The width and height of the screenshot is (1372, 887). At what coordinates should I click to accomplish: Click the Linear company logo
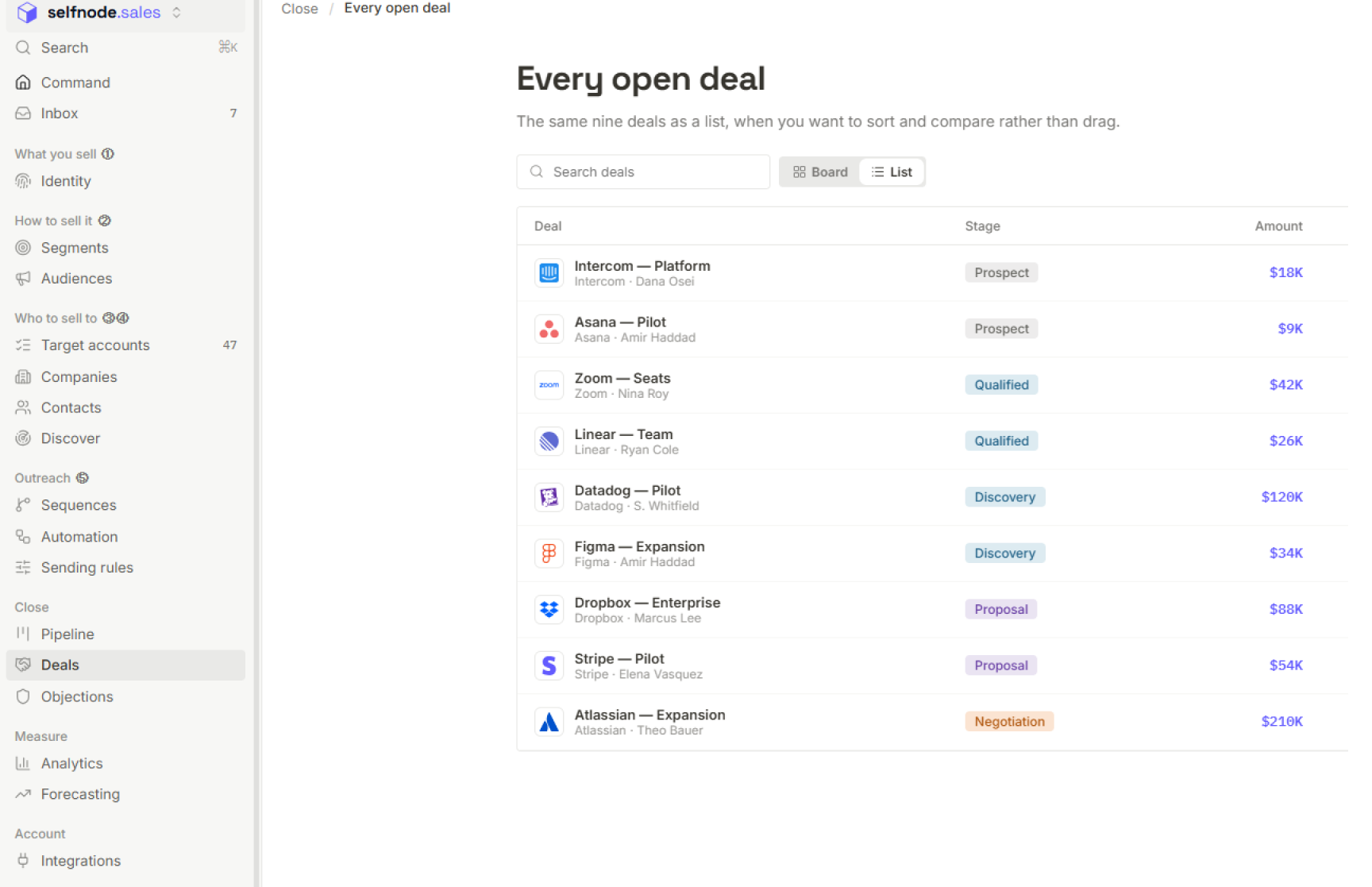tap(549, 442)
